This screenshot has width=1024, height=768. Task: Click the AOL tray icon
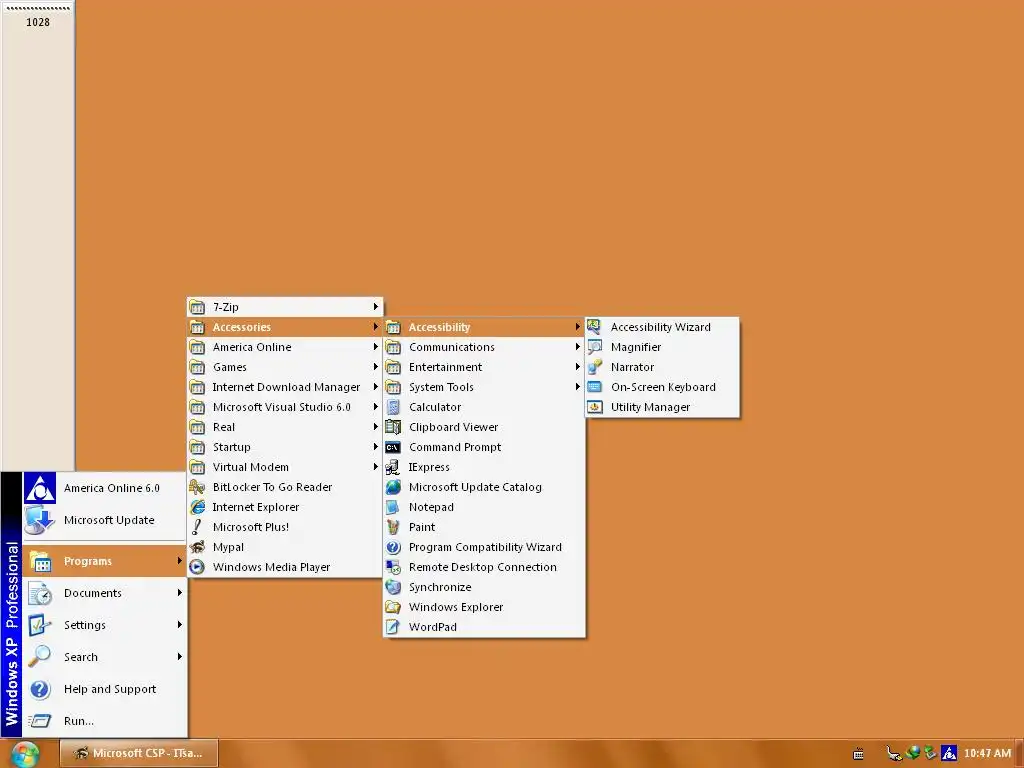(x=950, y=754)
